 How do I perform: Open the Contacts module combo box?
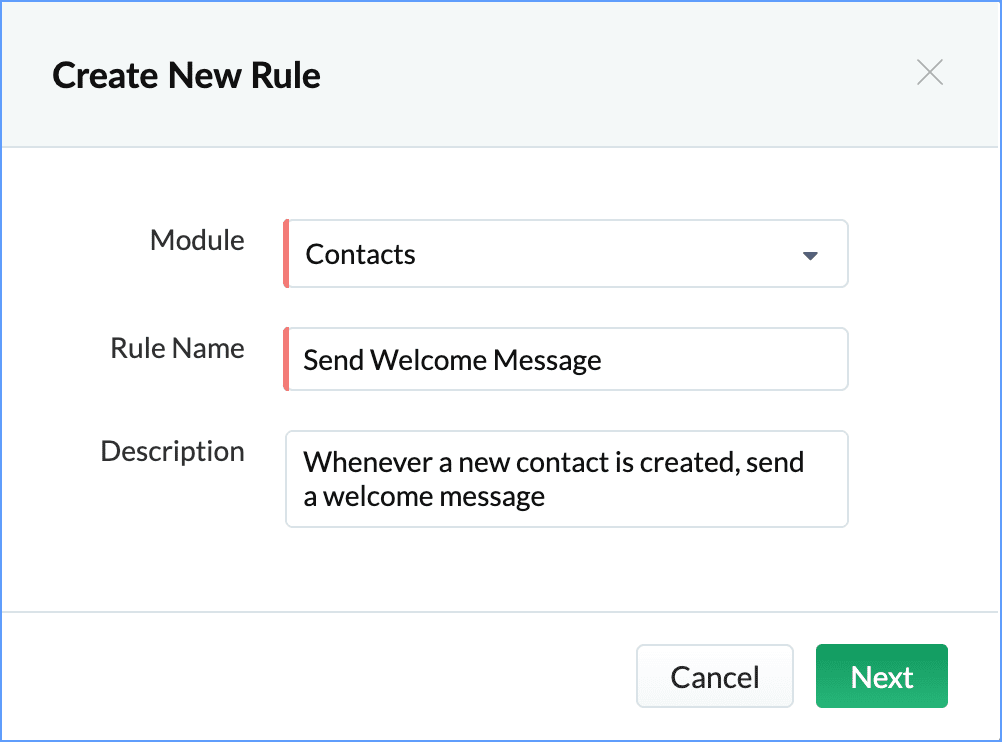point(566,254)
